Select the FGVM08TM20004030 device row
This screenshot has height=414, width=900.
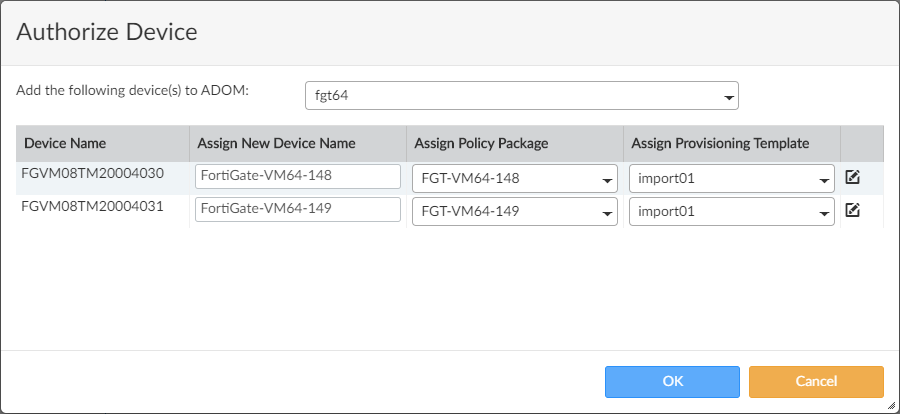(92, 174)
